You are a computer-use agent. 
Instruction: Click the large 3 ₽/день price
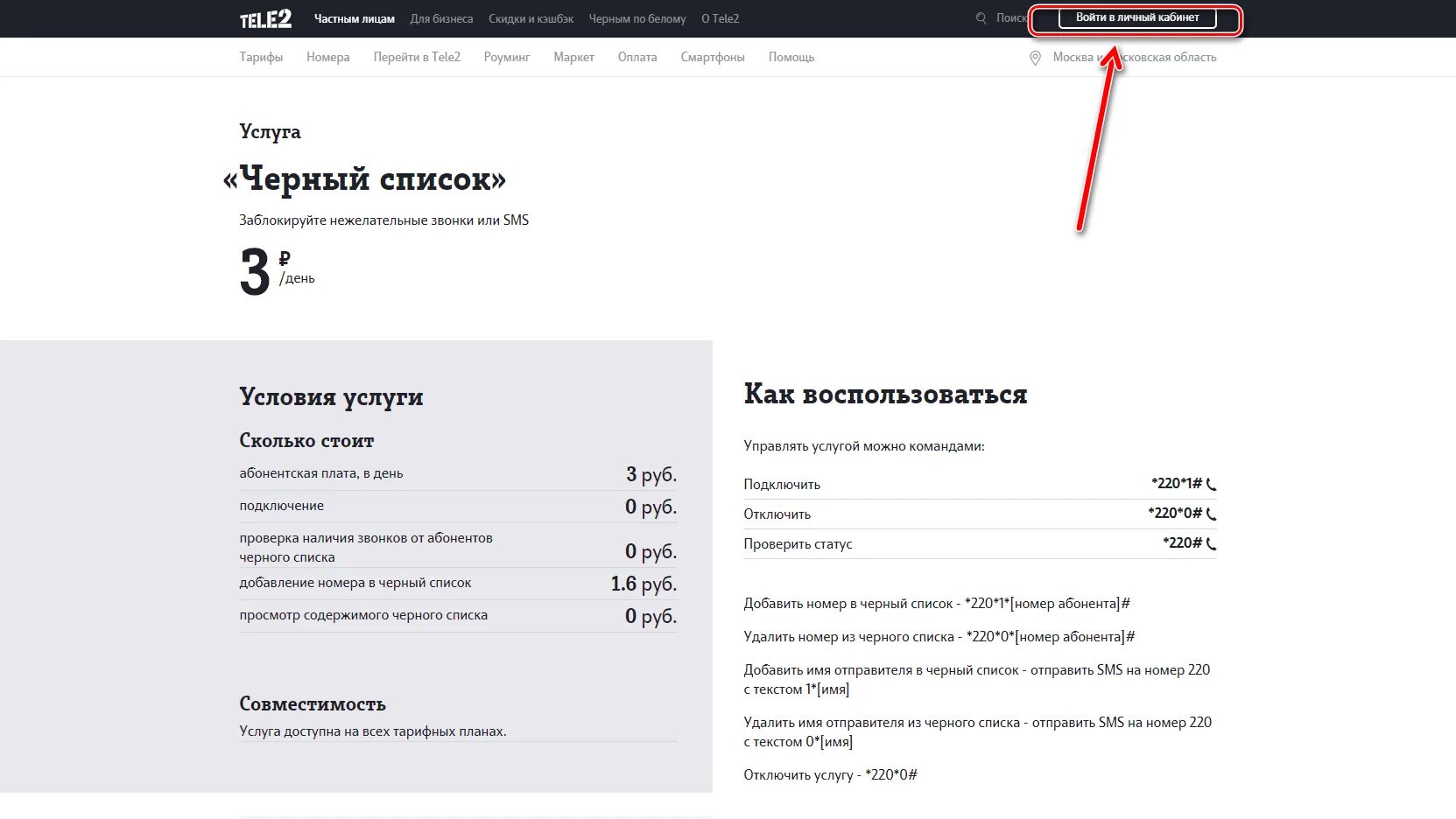click(x=277, y=271)
